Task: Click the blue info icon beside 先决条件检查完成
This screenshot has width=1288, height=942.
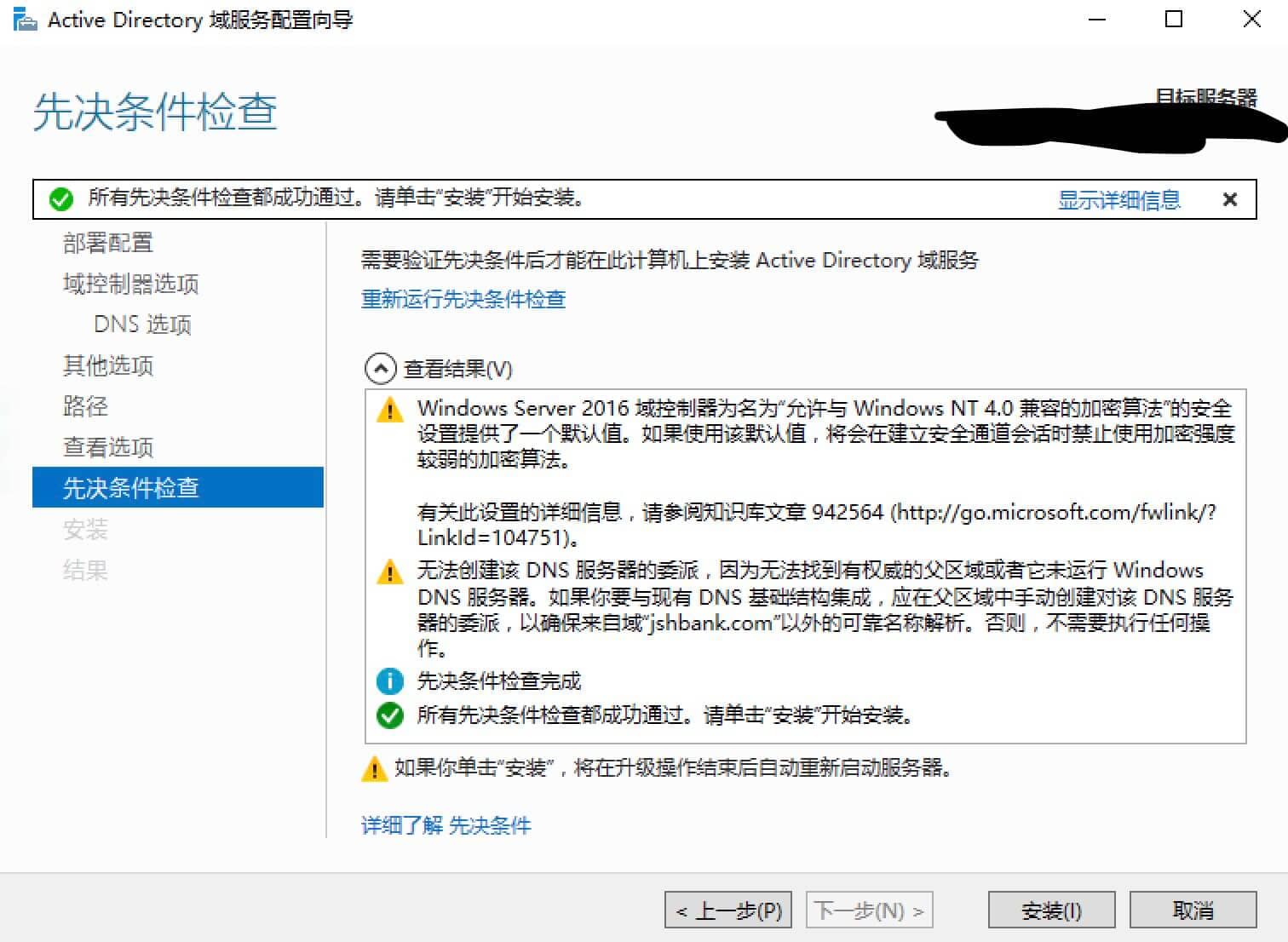Action: (x=390, y=681)
